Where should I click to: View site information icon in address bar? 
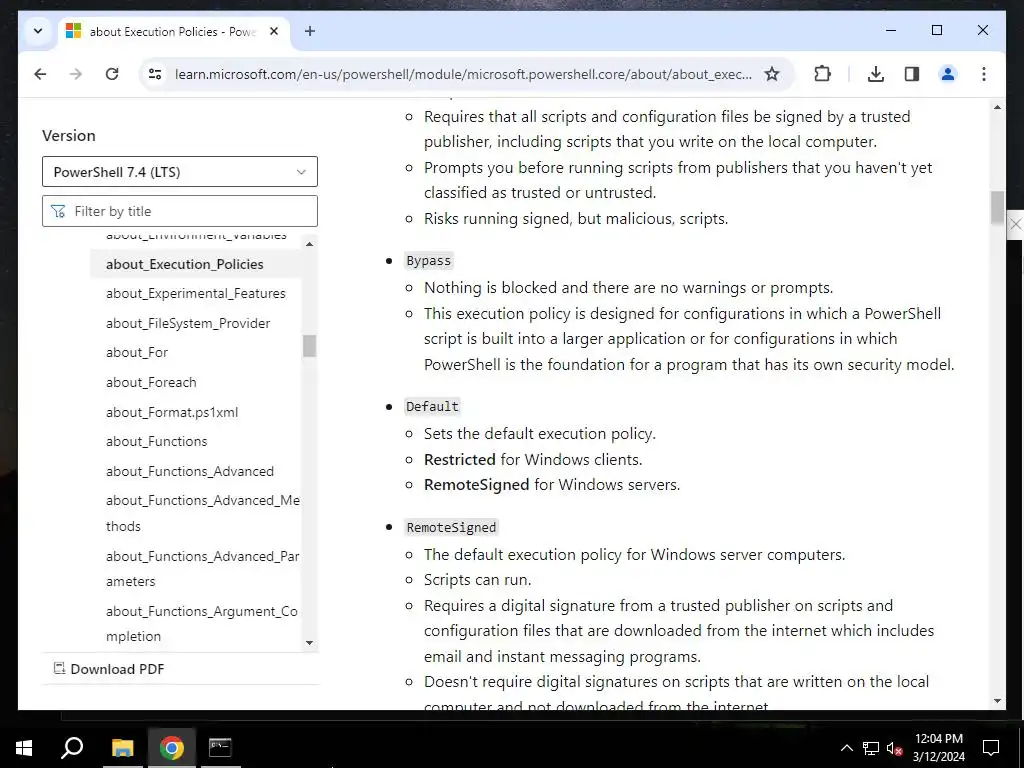pos(155,74)
